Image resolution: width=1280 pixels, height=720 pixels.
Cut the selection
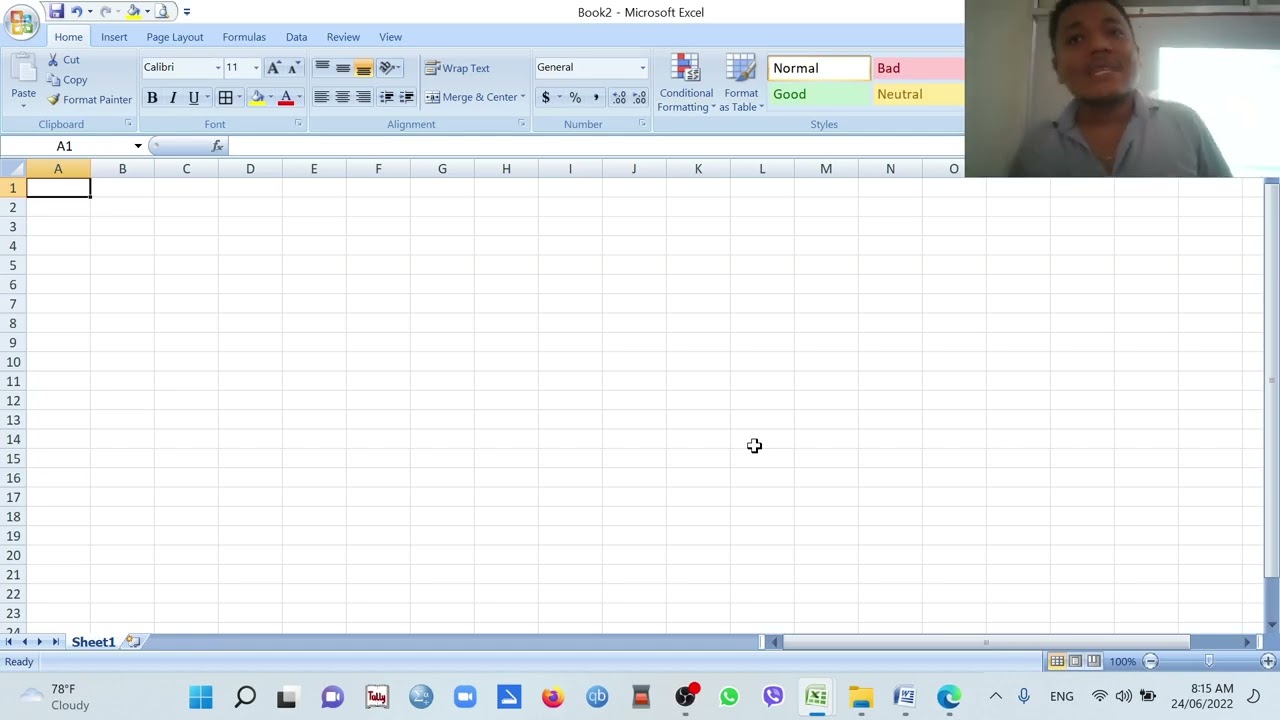(x=64, y=60)
